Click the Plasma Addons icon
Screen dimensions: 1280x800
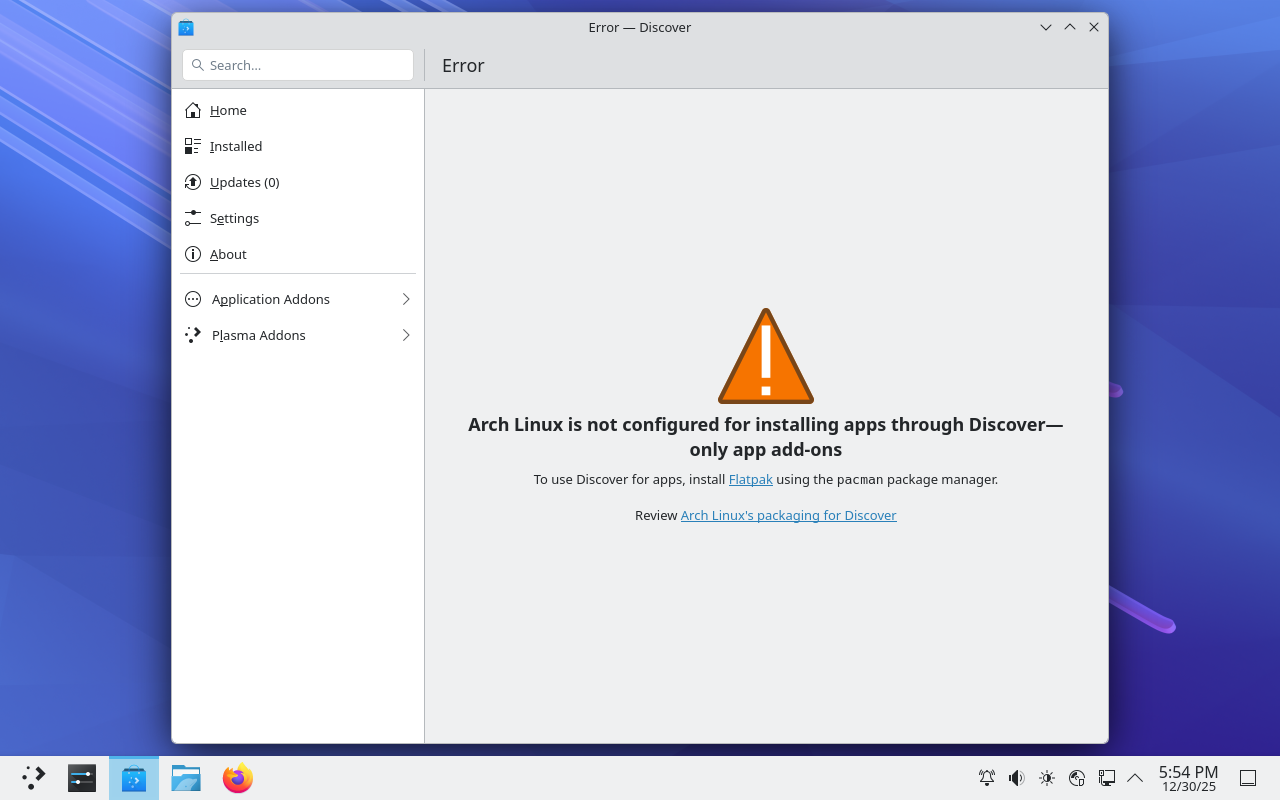click(x=193, y=335)
